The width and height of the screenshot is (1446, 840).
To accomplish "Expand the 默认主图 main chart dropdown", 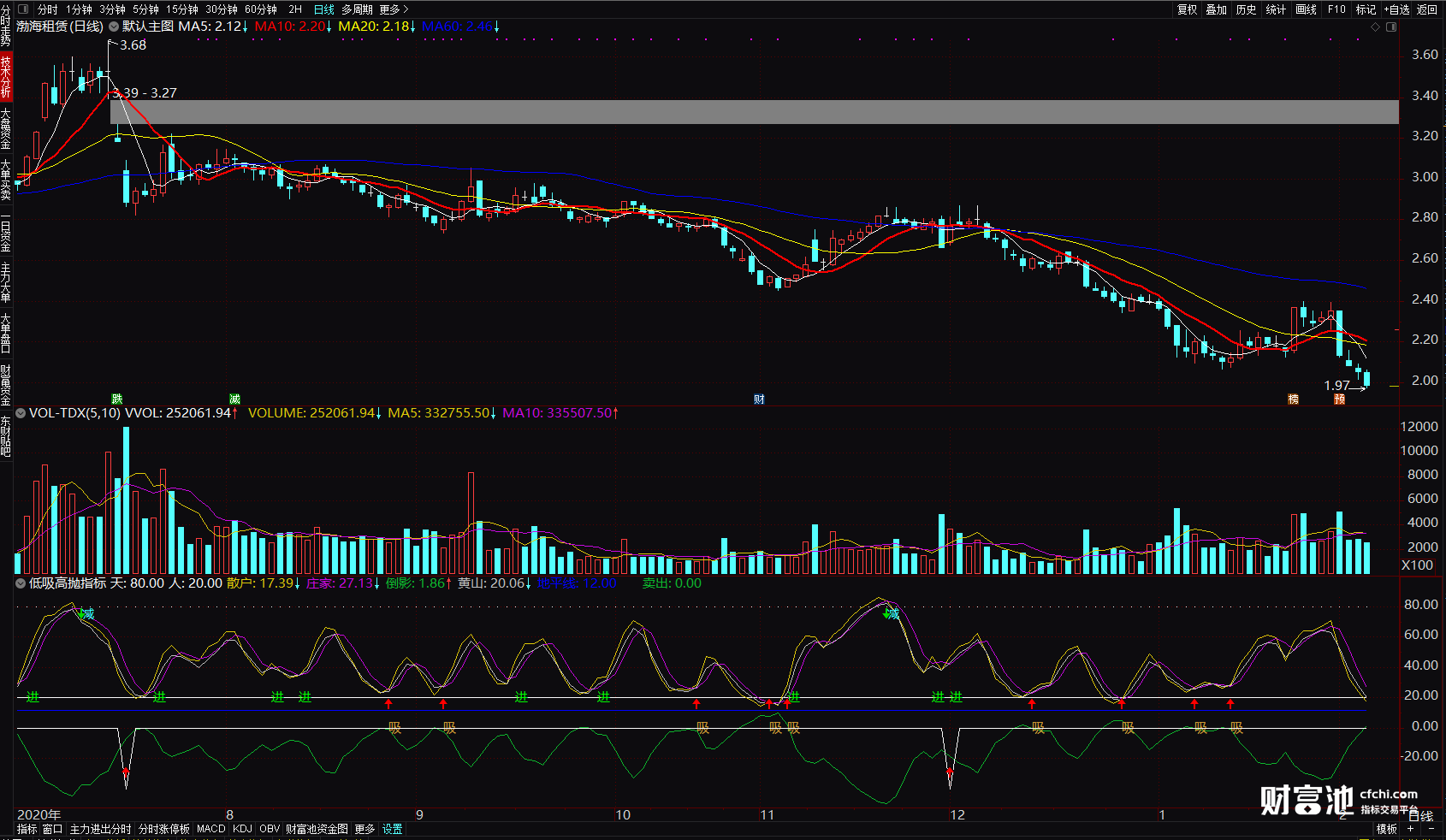I will [114, 27].
